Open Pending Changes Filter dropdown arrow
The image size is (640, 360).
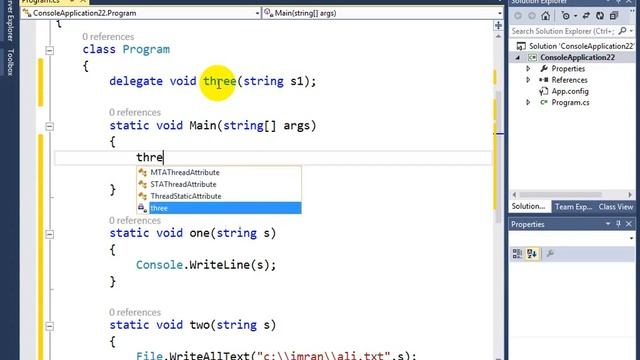575,16
